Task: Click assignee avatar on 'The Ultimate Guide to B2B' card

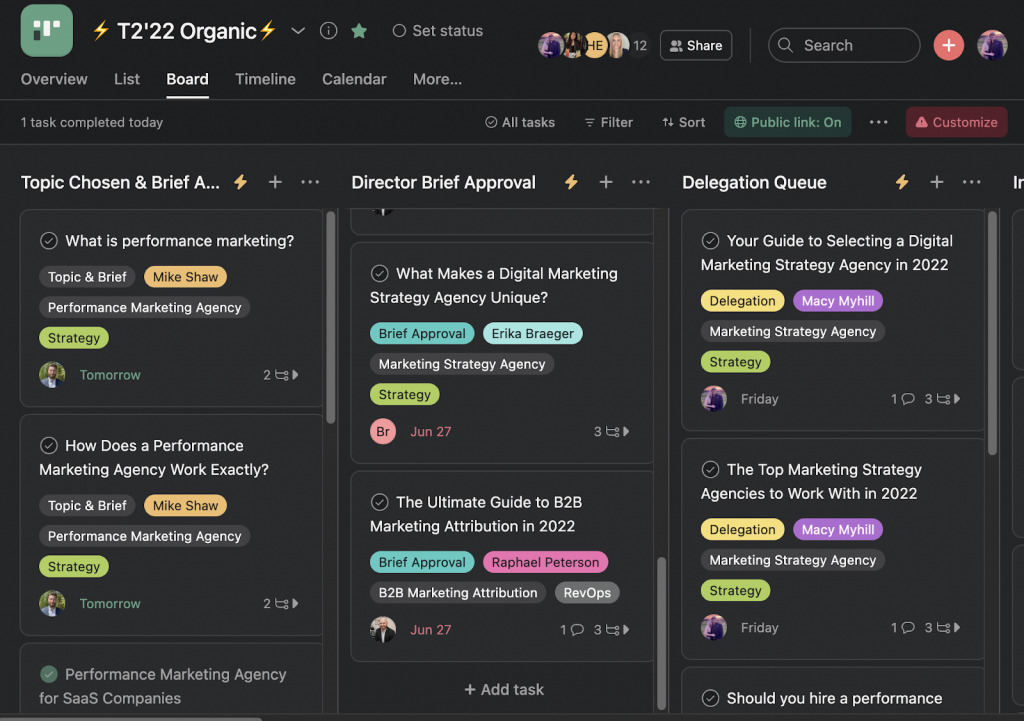Action: [x=383, y=630]
